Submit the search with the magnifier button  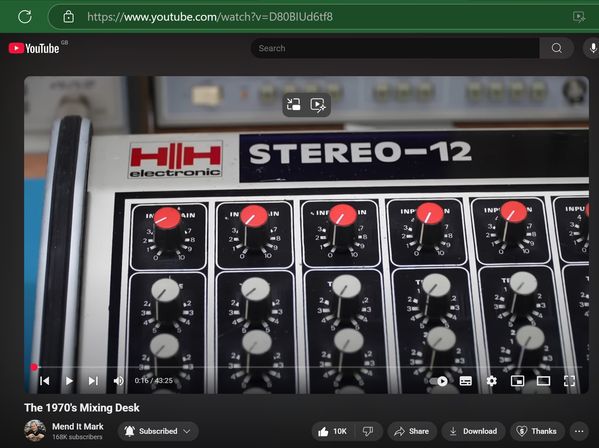pos(557,48)
